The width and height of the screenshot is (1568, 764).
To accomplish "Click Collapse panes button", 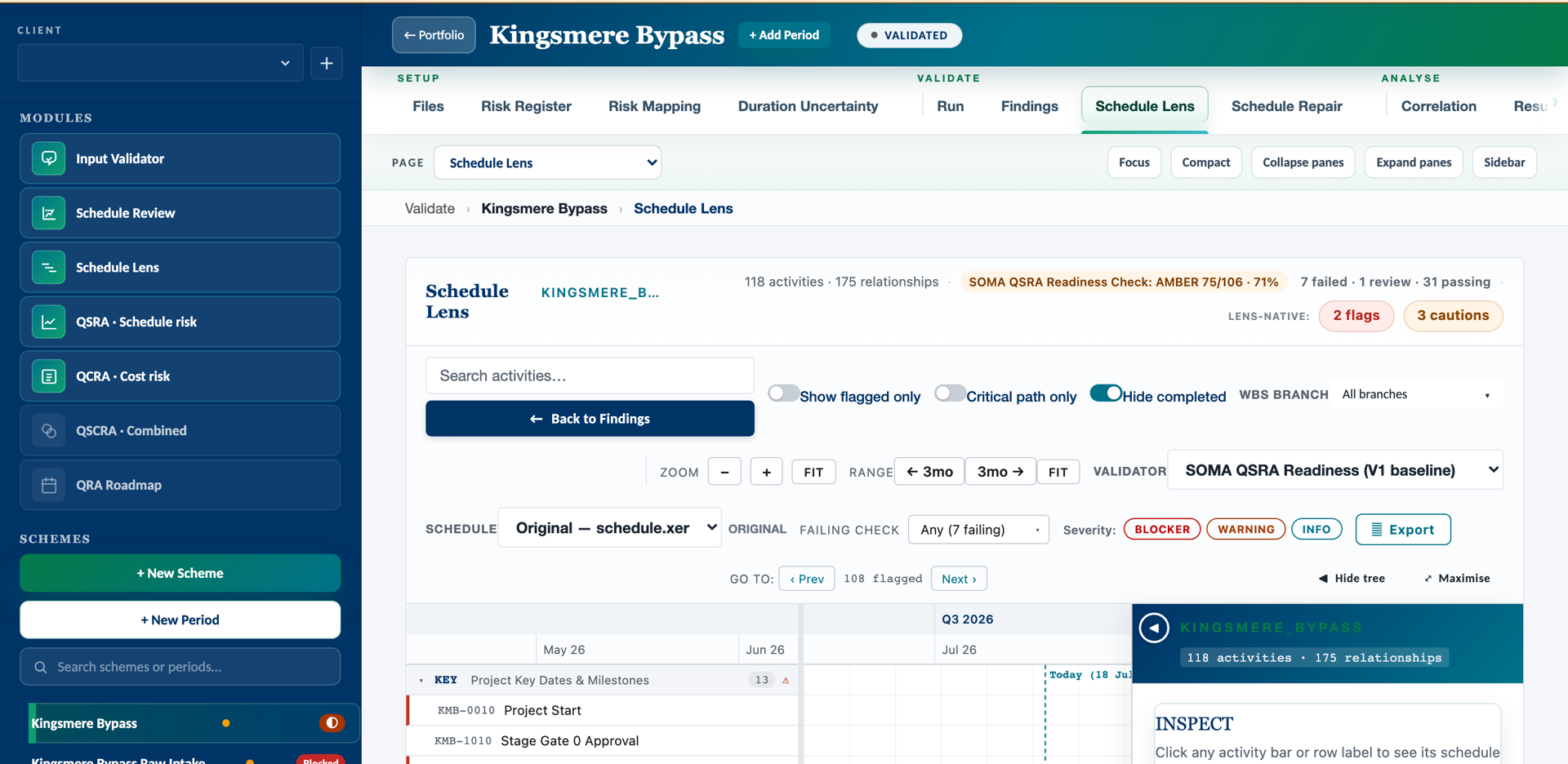I will pos(1303,162).
